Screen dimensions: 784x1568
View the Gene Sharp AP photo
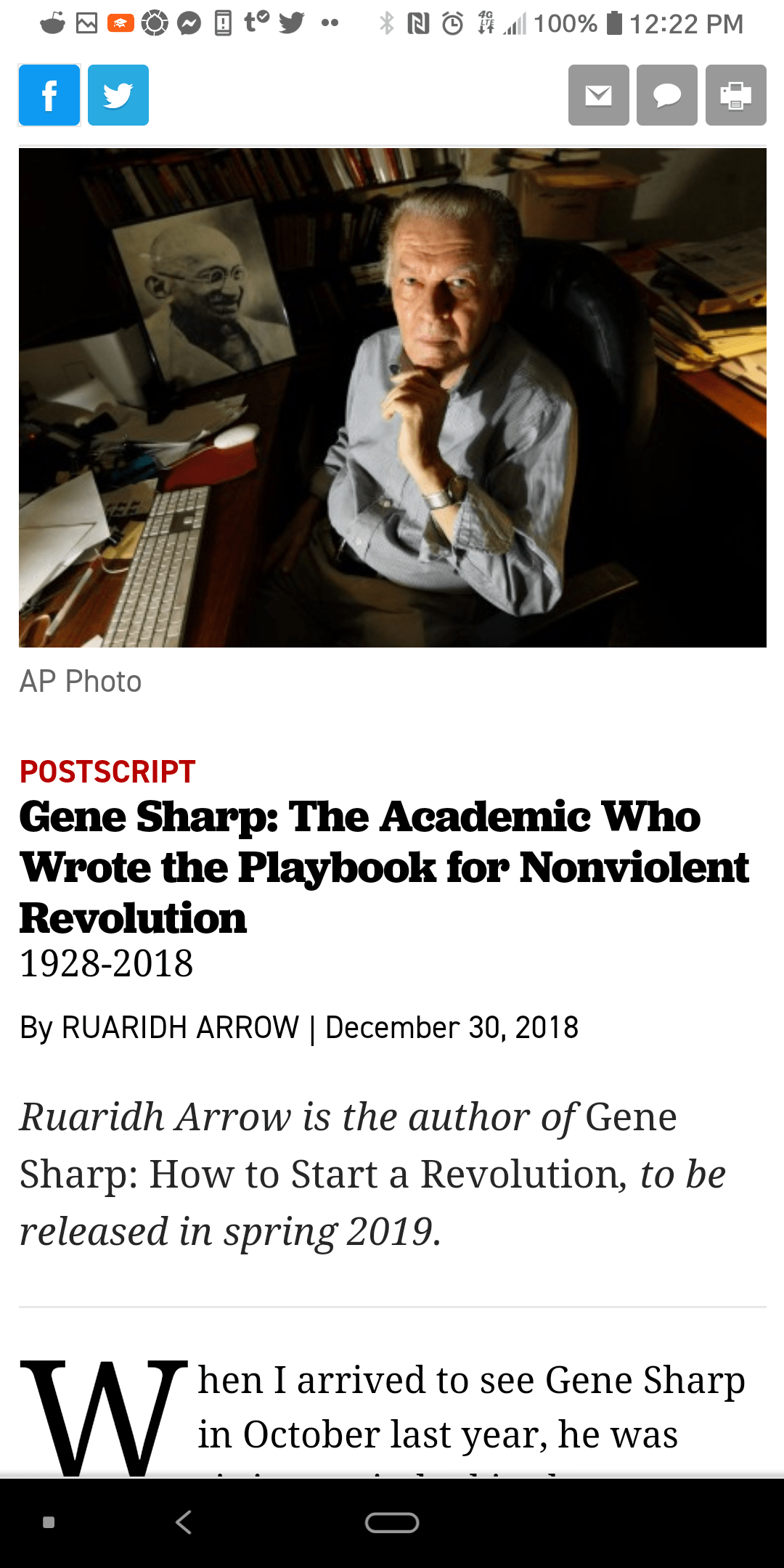(393, 398)
